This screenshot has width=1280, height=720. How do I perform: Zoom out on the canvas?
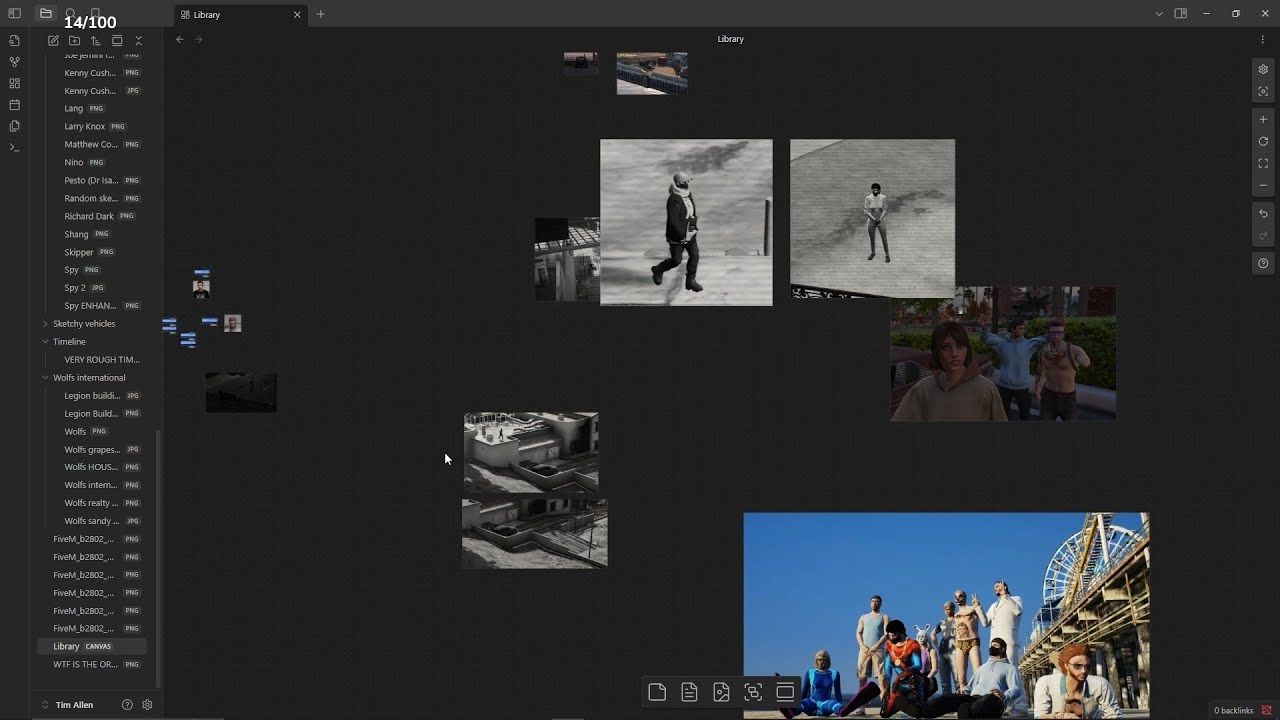[x=1263, y=185]
